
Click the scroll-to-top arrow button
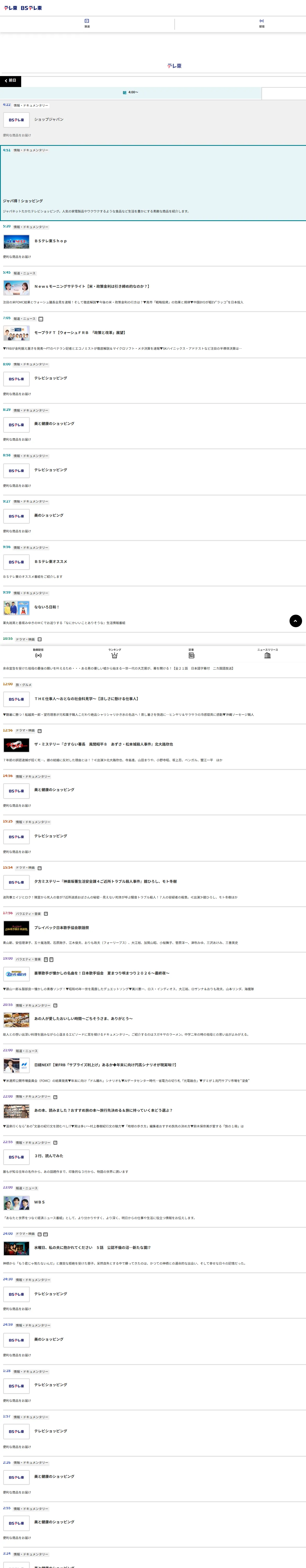tap(296, 621)
